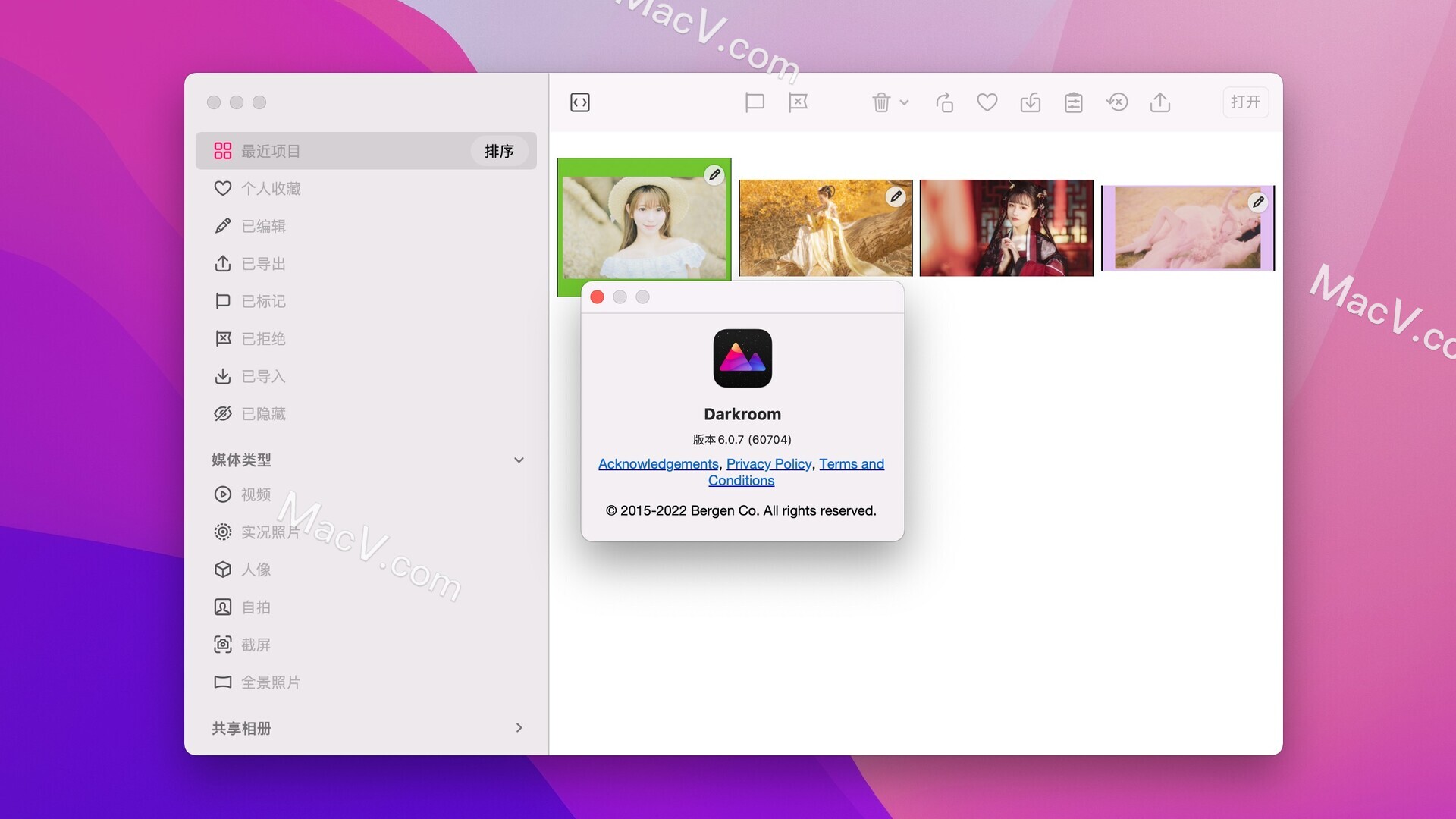The image size is (1456, 819).
Task: Click the 打开 button
Action: pyautogui.click(x=1245, y=102)
